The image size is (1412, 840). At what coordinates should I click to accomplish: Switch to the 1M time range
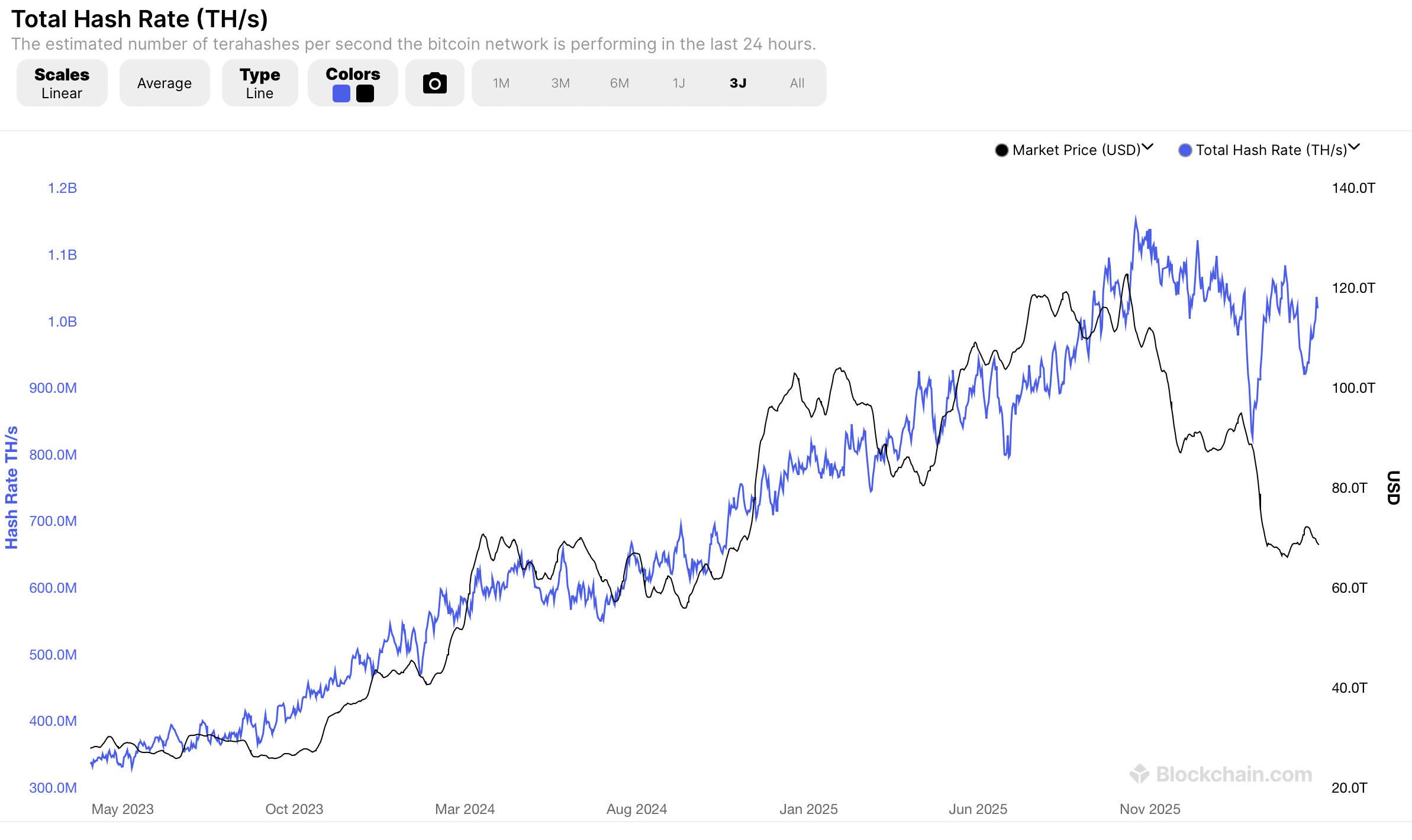501,83
